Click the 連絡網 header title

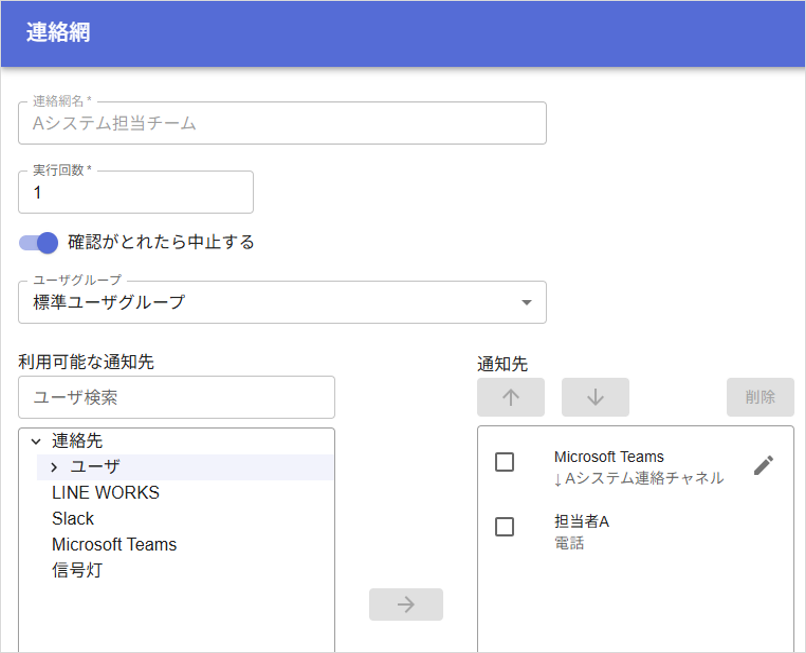(x=58, y=32)
